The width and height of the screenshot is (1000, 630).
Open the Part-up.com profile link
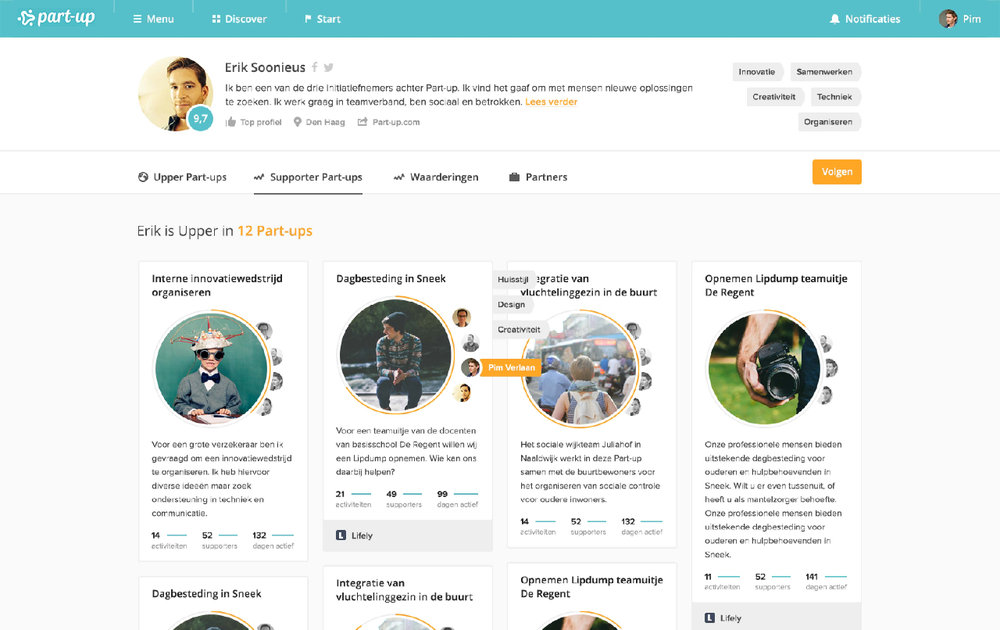(388, 122)
